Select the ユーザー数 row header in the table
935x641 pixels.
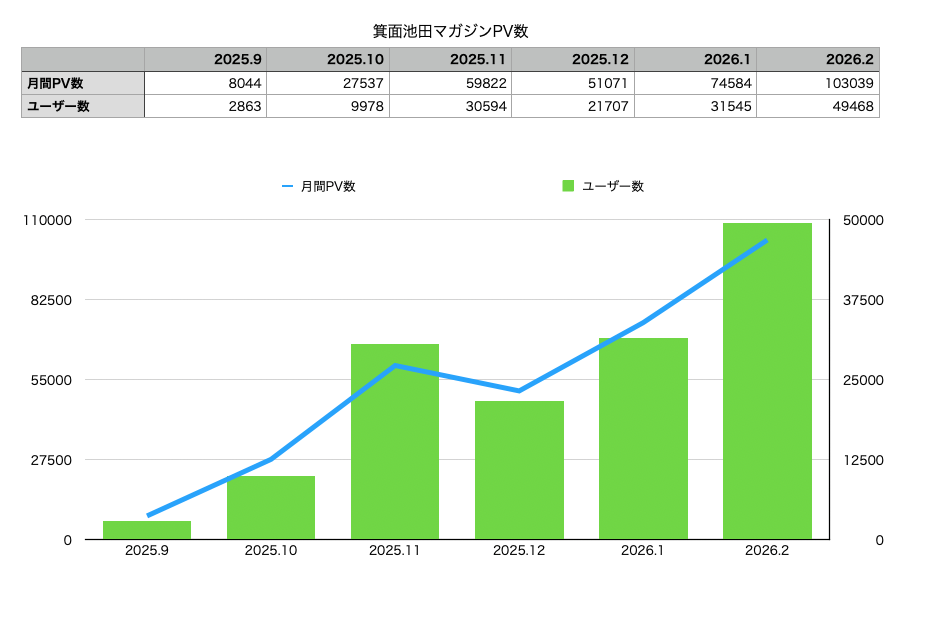click(83, 106)
